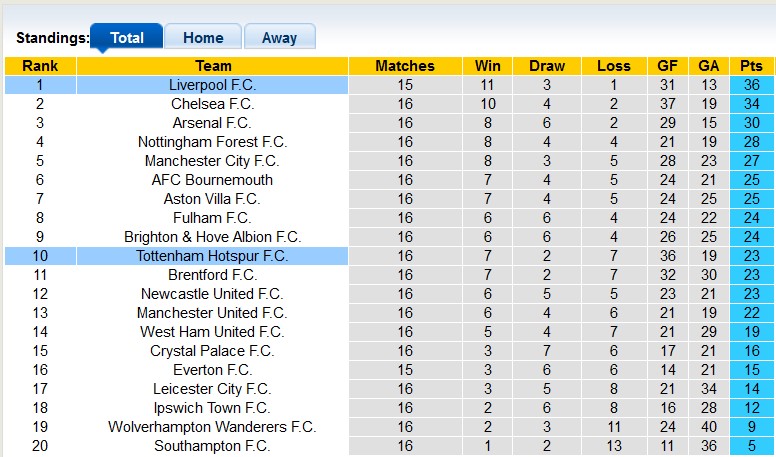
Task: Click on Arsenal F.C. team name
Action: pos(212,123)
